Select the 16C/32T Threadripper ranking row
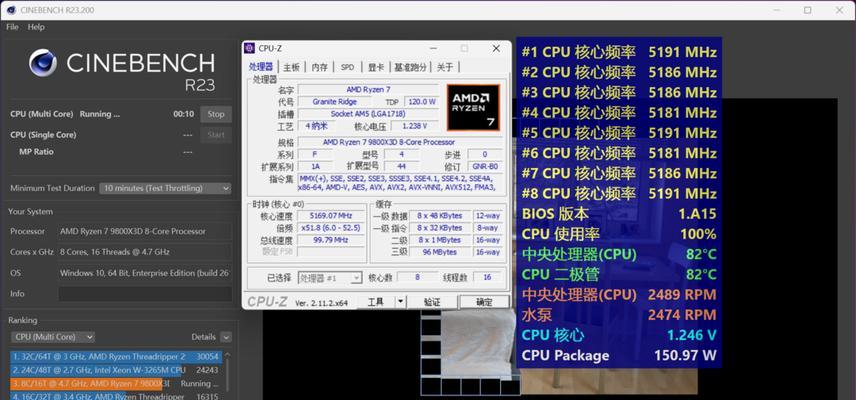The height and width of the screenshot is (400, 856). (116, 397)
